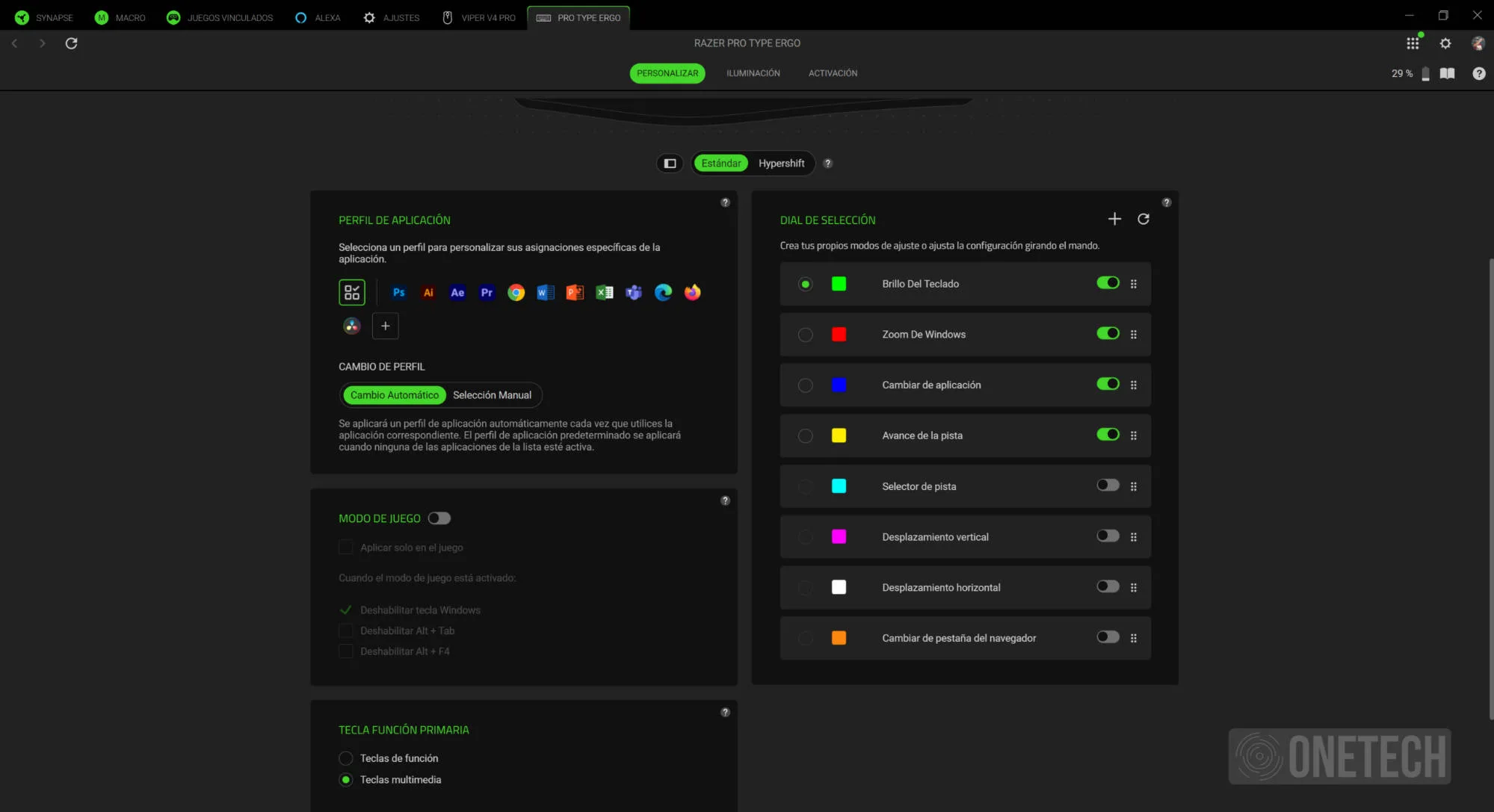
Task: Switch to Hypershift mapping mode
Action: coord(781,164)
